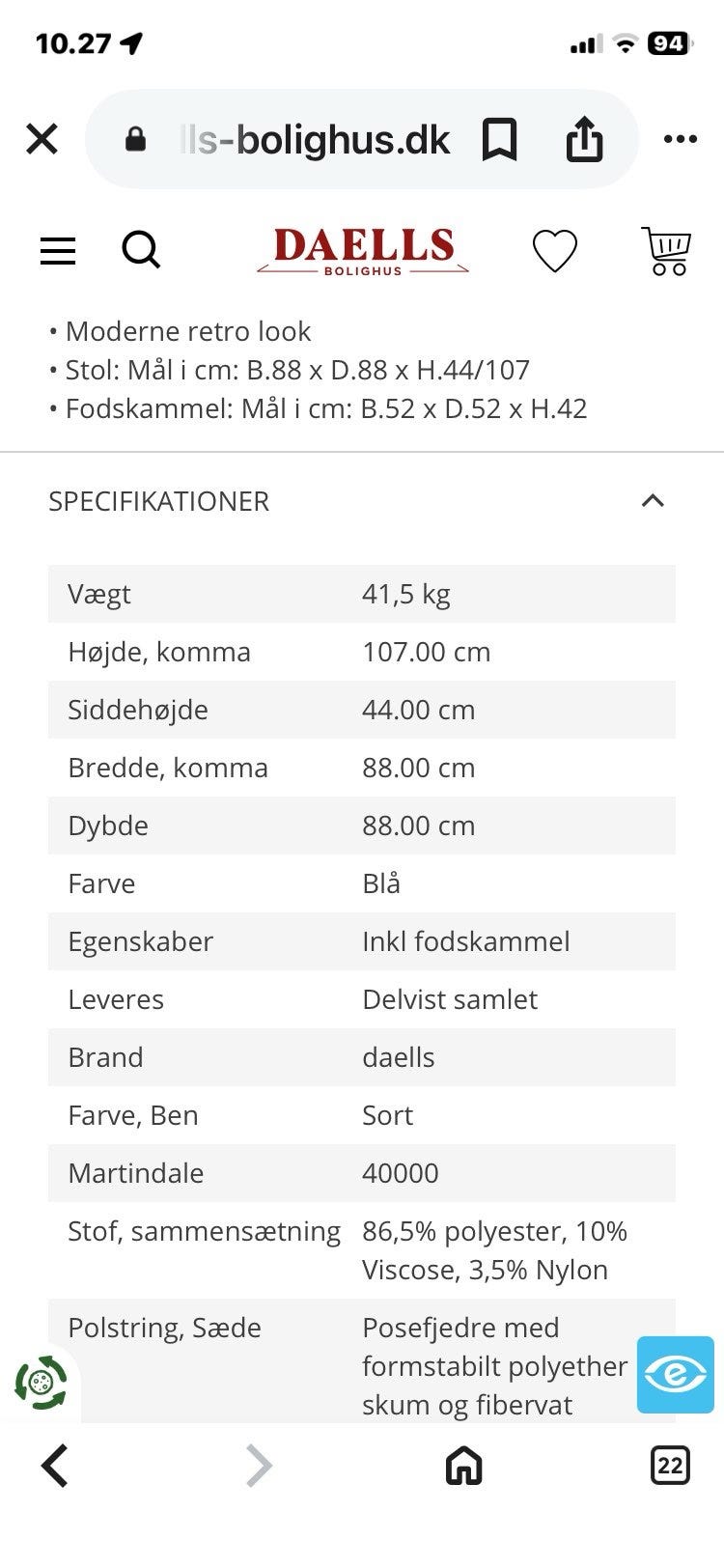Tap the search magnifier icon
724x1568 pixels.
(141, 251)
